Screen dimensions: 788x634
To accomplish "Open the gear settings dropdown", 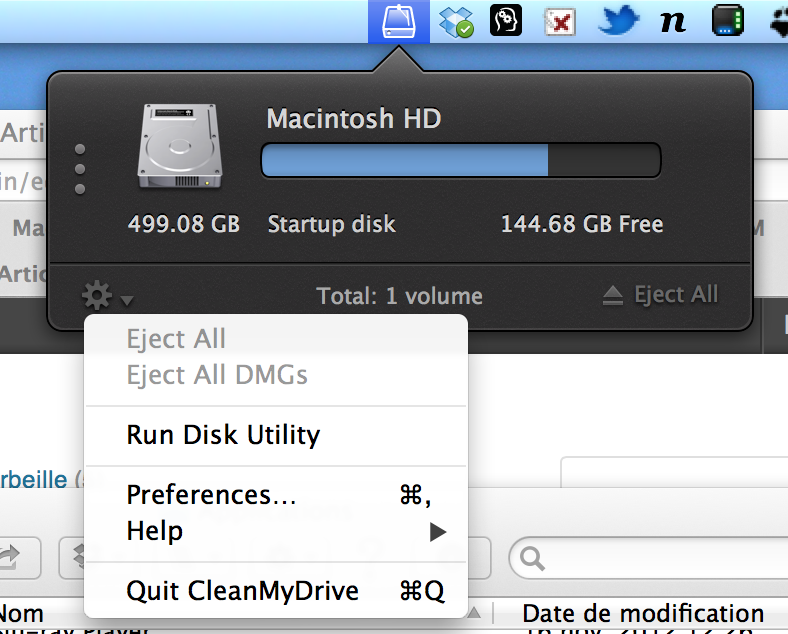I will pos(106,296).
